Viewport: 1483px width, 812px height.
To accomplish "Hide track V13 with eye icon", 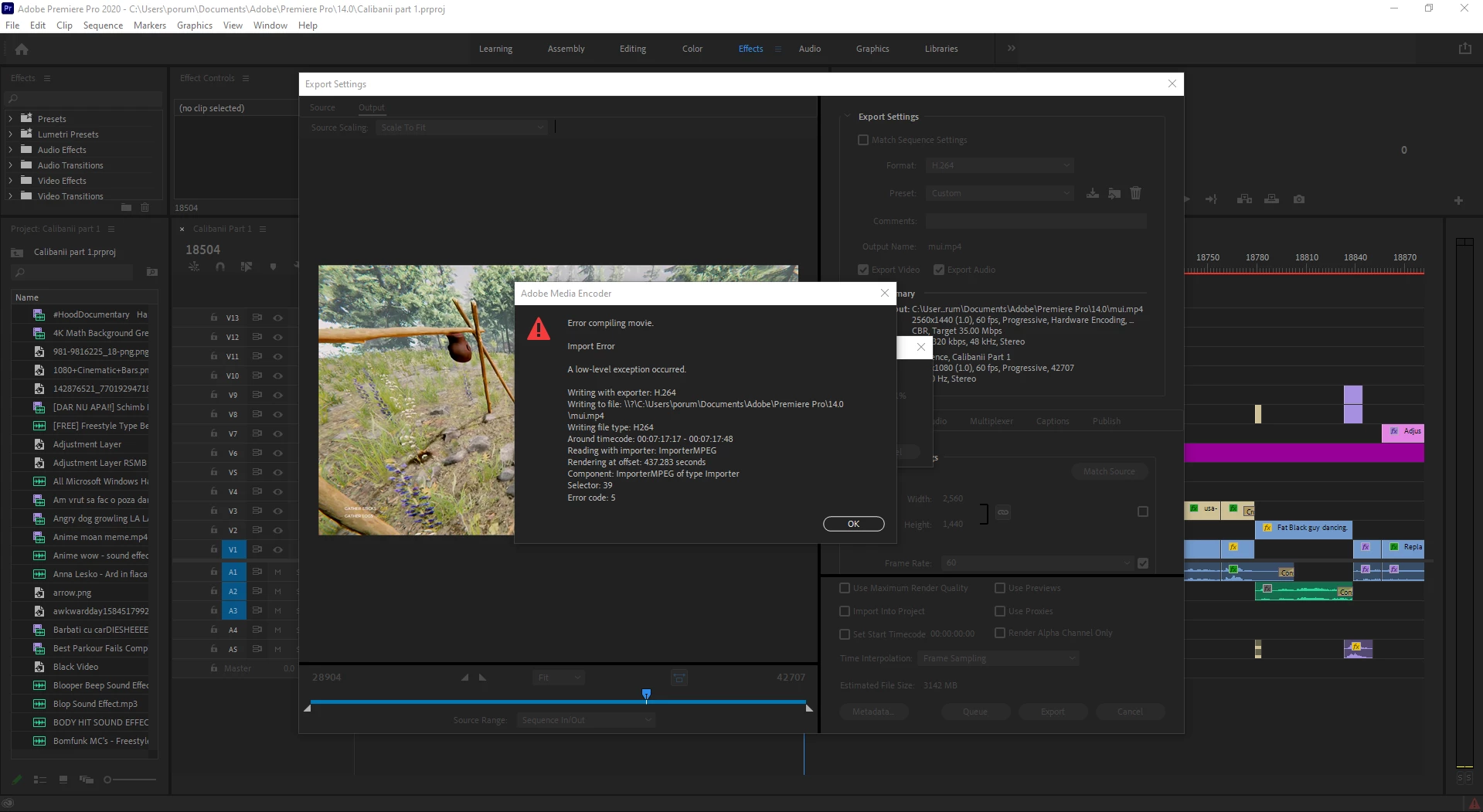I will pos(277,318).
